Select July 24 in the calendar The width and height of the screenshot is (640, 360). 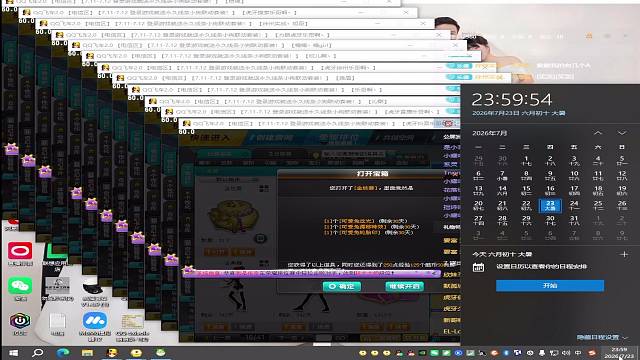pyautogui.click(x=574, y=205)
